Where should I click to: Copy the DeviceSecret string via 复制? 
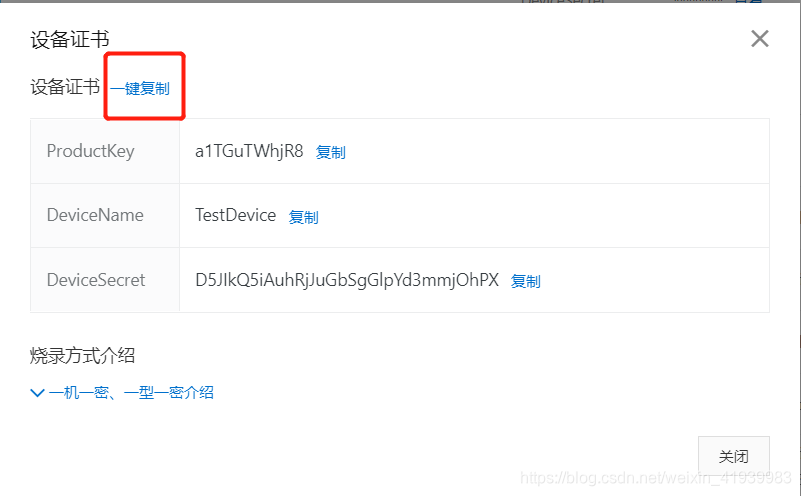[x=526, y=281]
